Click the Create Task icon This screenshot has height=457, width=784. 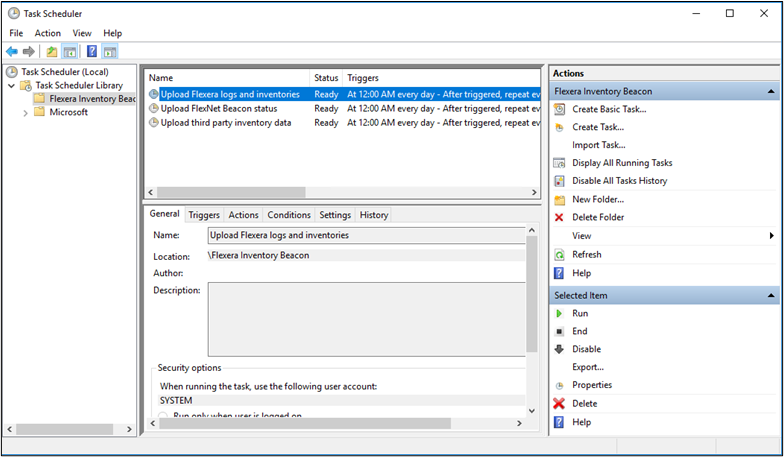[x=560, y=127]
